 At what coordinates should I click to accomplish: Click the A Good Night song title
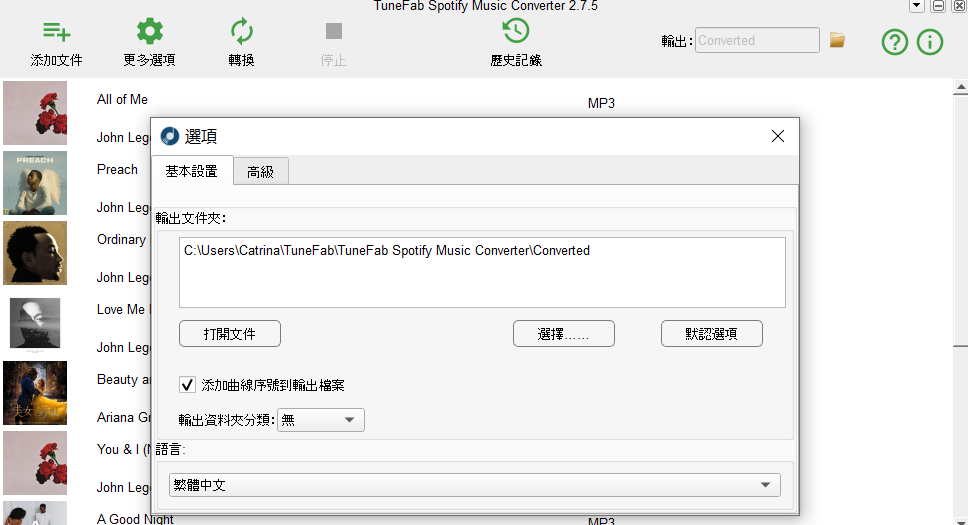point(135,519)
